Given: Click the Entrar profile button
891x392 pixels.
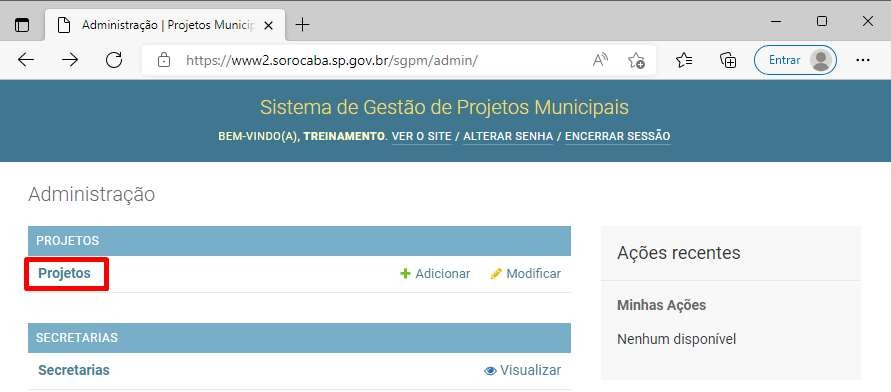Looking at the screenshot, I should coord(795,60).
